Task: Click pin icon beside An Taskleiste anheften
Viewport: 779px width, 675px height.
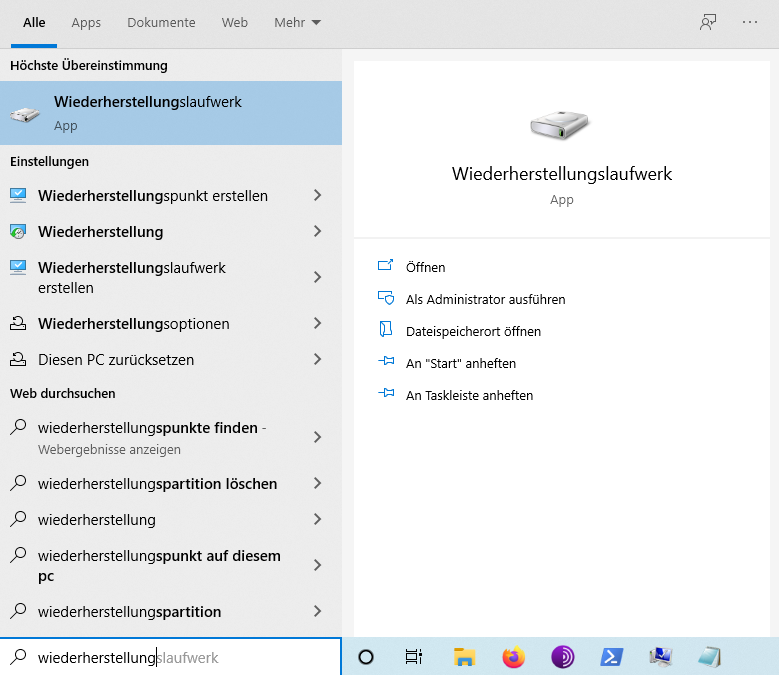Action: pyautogui.click(x=386, y=393)
